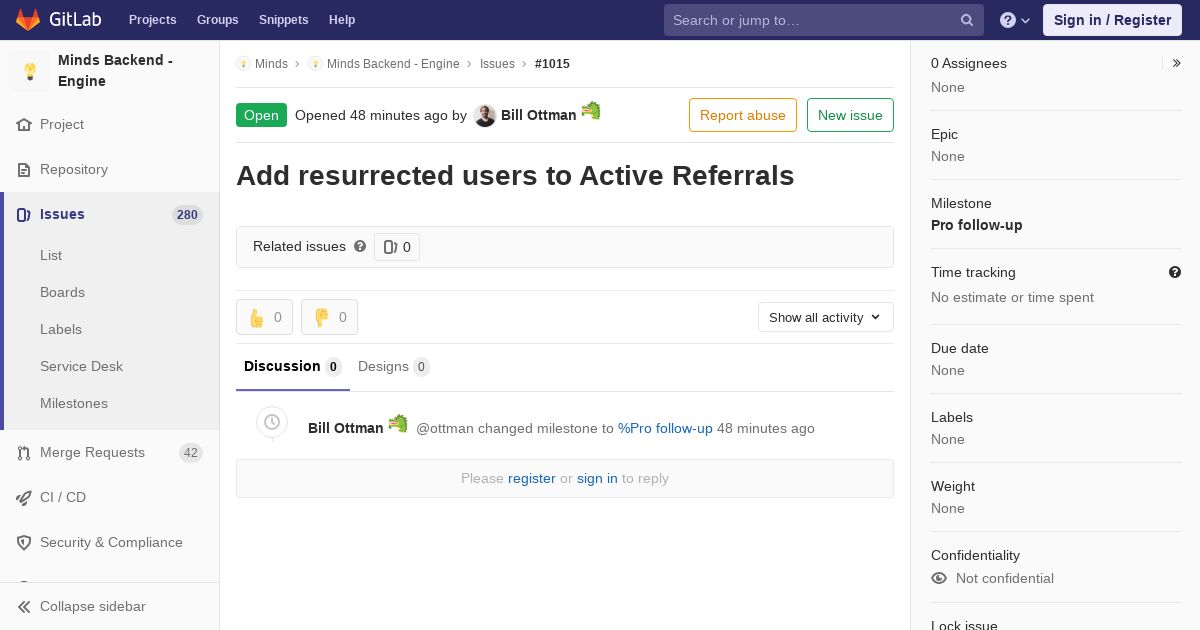1200x630 pixels.
Task: Click the Report abuse button
Action: click(743, 115)
